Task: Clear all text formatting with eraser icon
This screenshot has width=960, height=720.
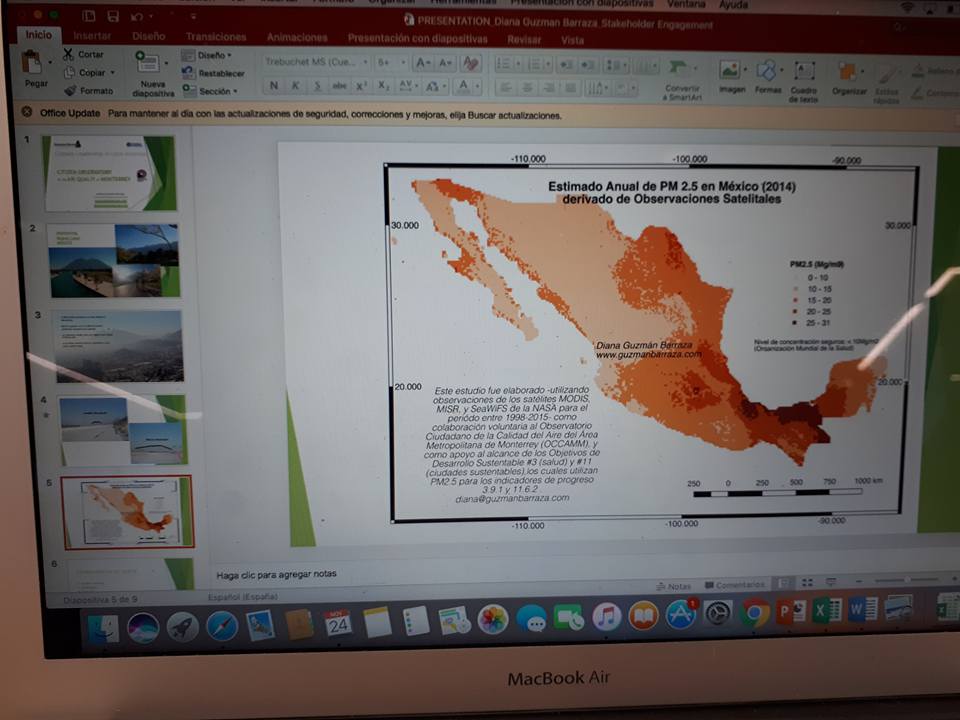Action: point(471,62)
